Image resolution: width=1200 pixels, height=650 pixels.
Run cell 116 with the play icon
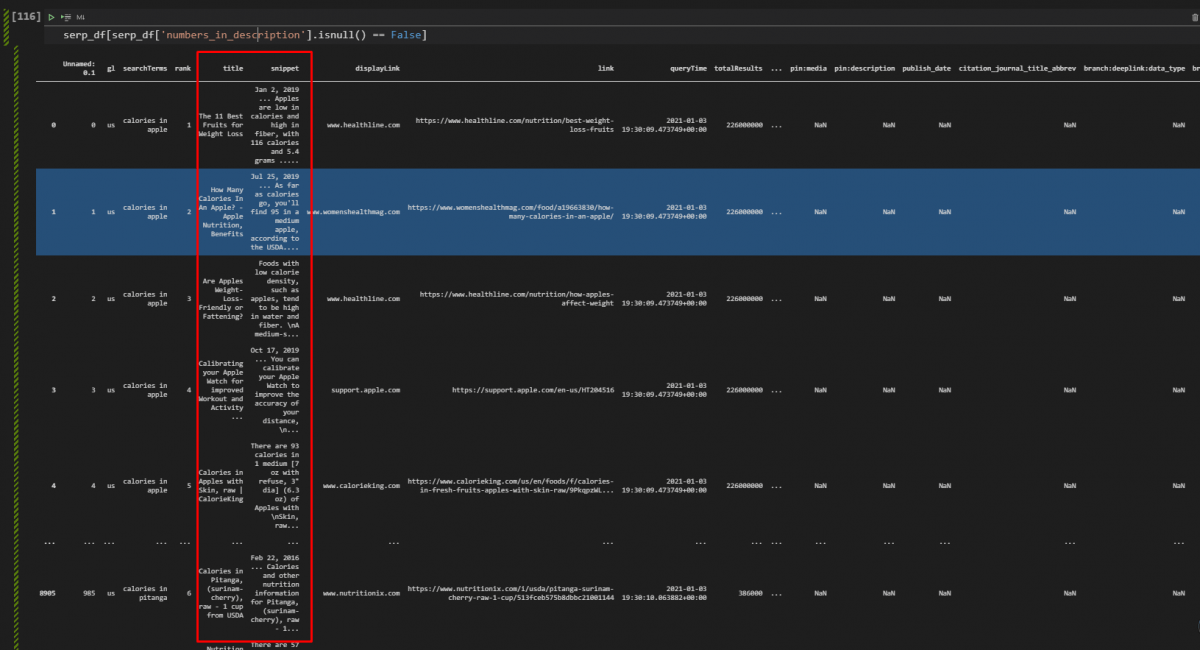[x=51, y=17]
